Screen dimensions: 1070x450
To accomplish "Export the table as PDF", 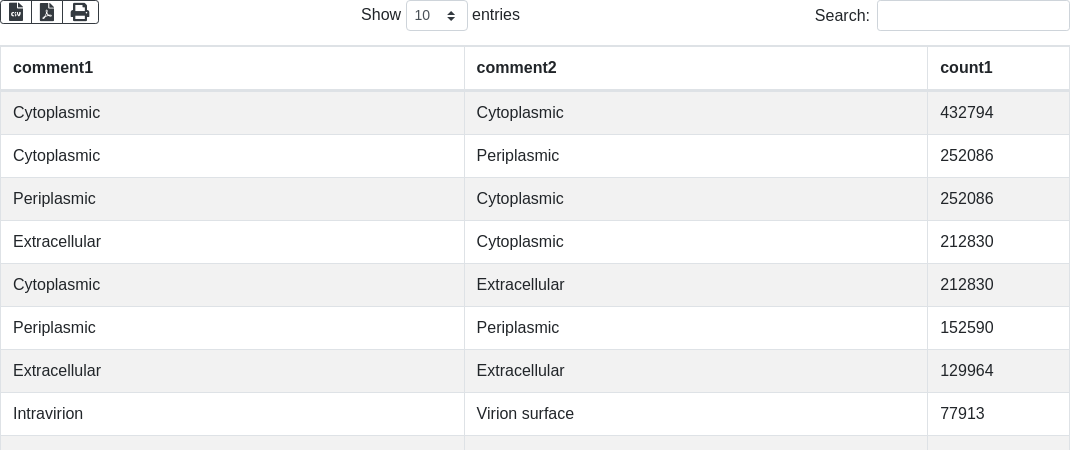I will tap(47, 12).
